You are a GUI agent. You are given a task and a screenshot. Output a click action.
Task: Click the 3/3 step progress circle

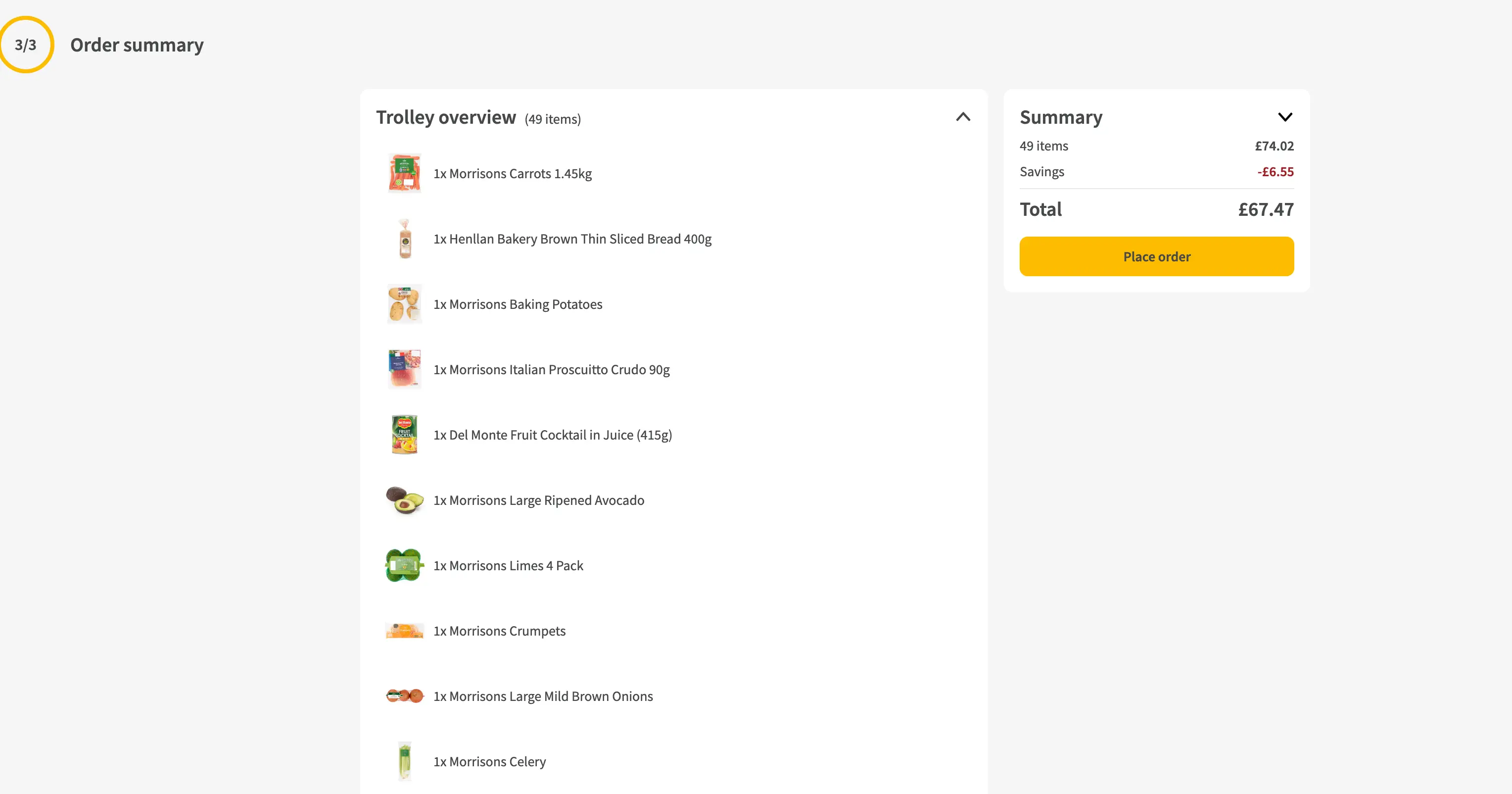(26, 45)
